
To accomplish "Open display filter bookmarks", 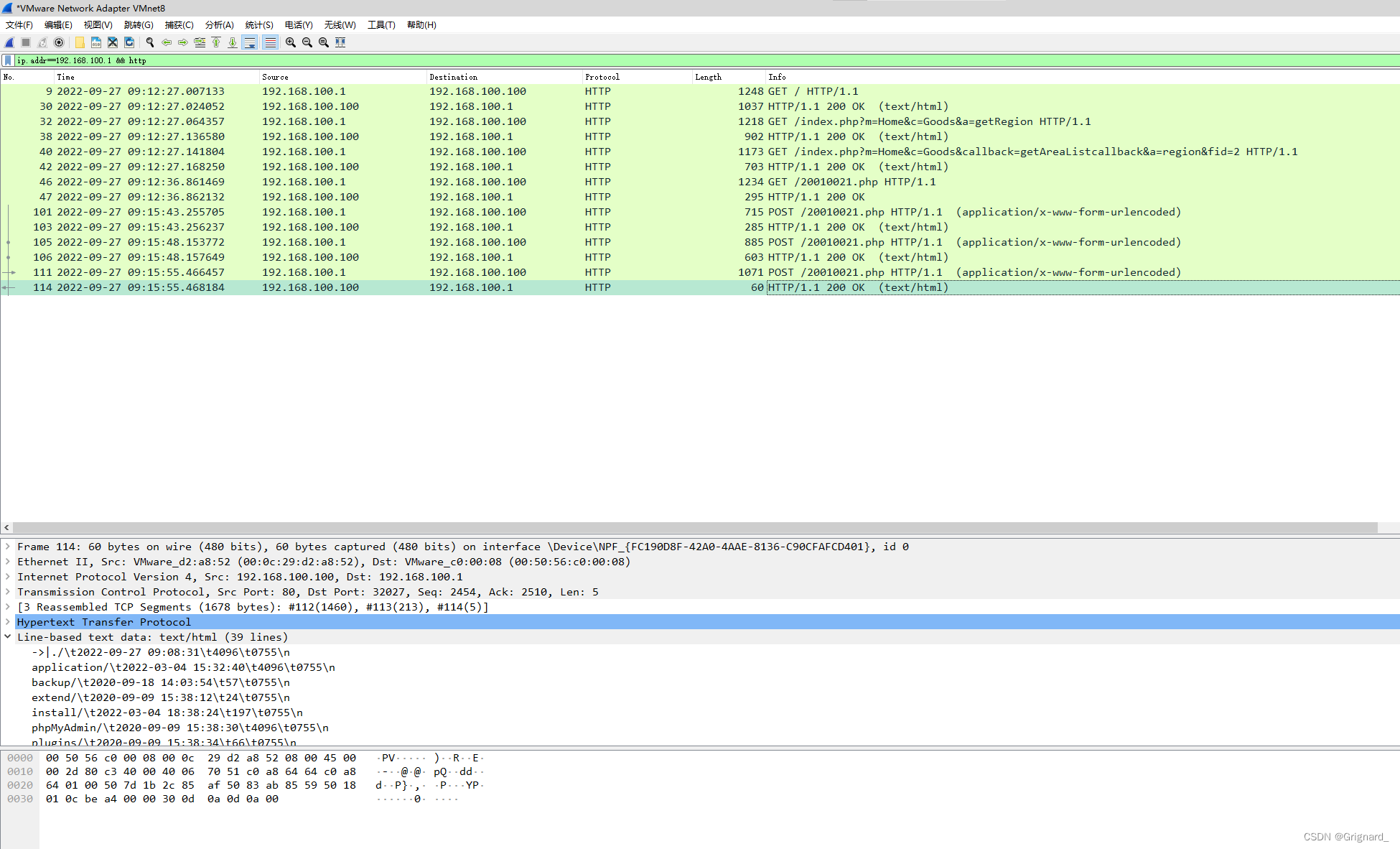I will point(8,60).
